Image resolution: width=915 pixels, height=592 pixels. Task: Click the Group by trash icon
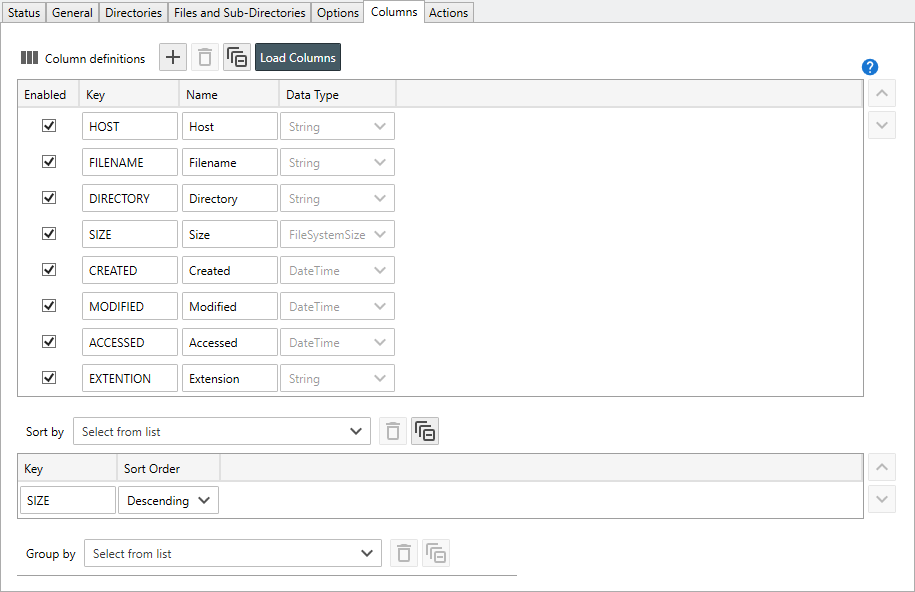pos(403,553)
